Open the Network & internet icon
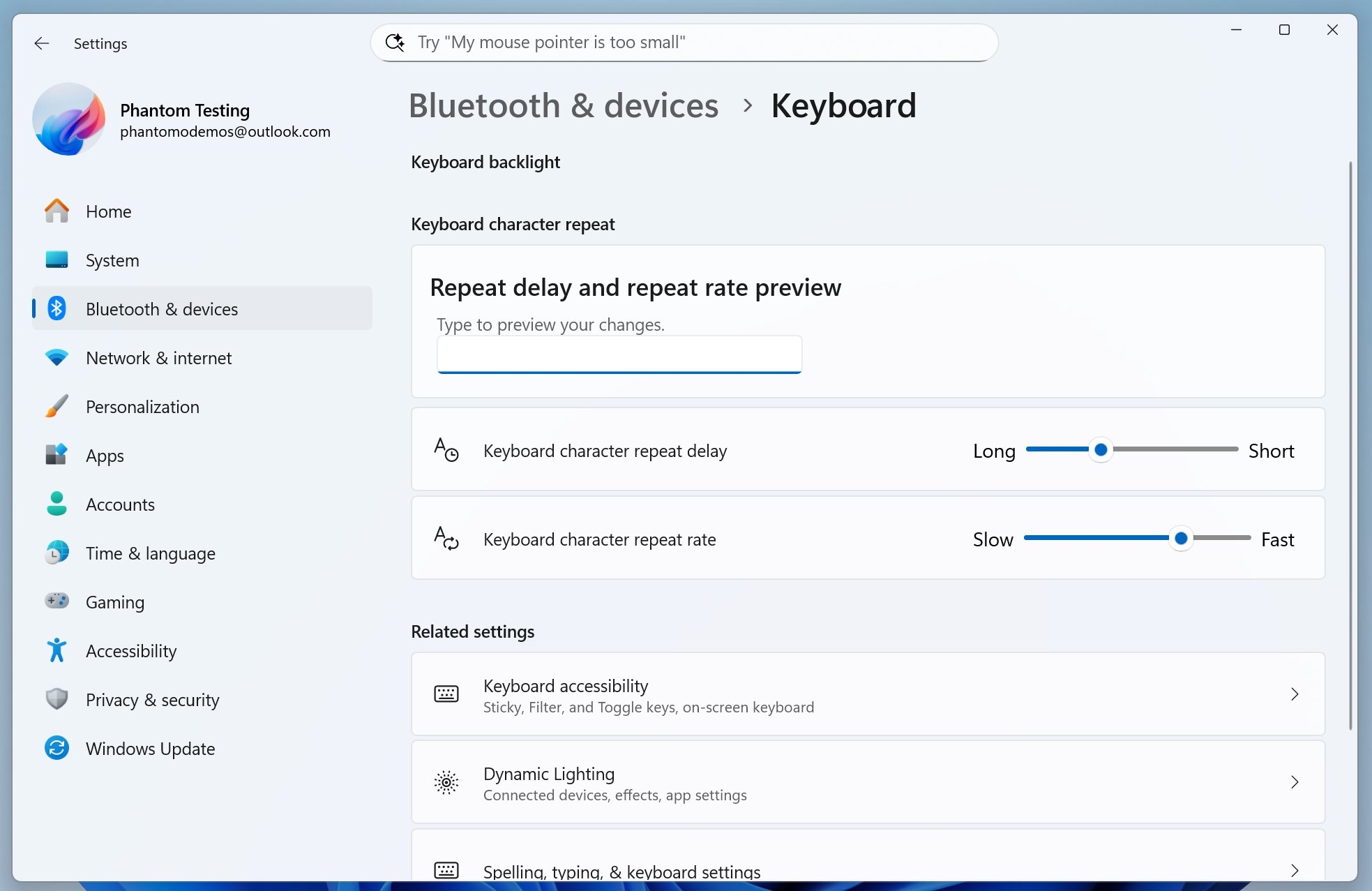 pos(57,357)
